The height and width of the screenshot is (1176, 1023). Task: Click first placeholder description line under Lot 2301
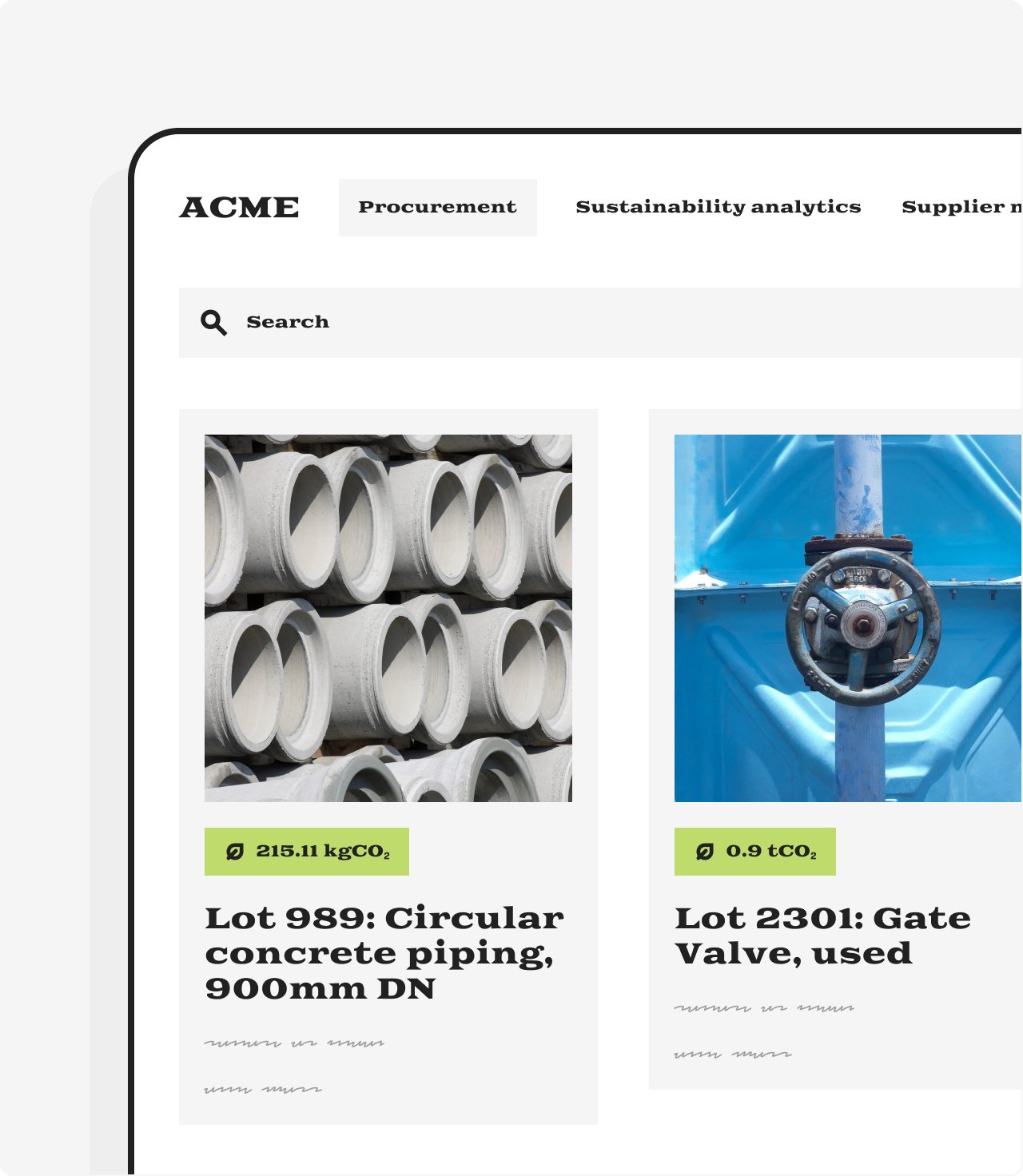(x=764, y=1007)
